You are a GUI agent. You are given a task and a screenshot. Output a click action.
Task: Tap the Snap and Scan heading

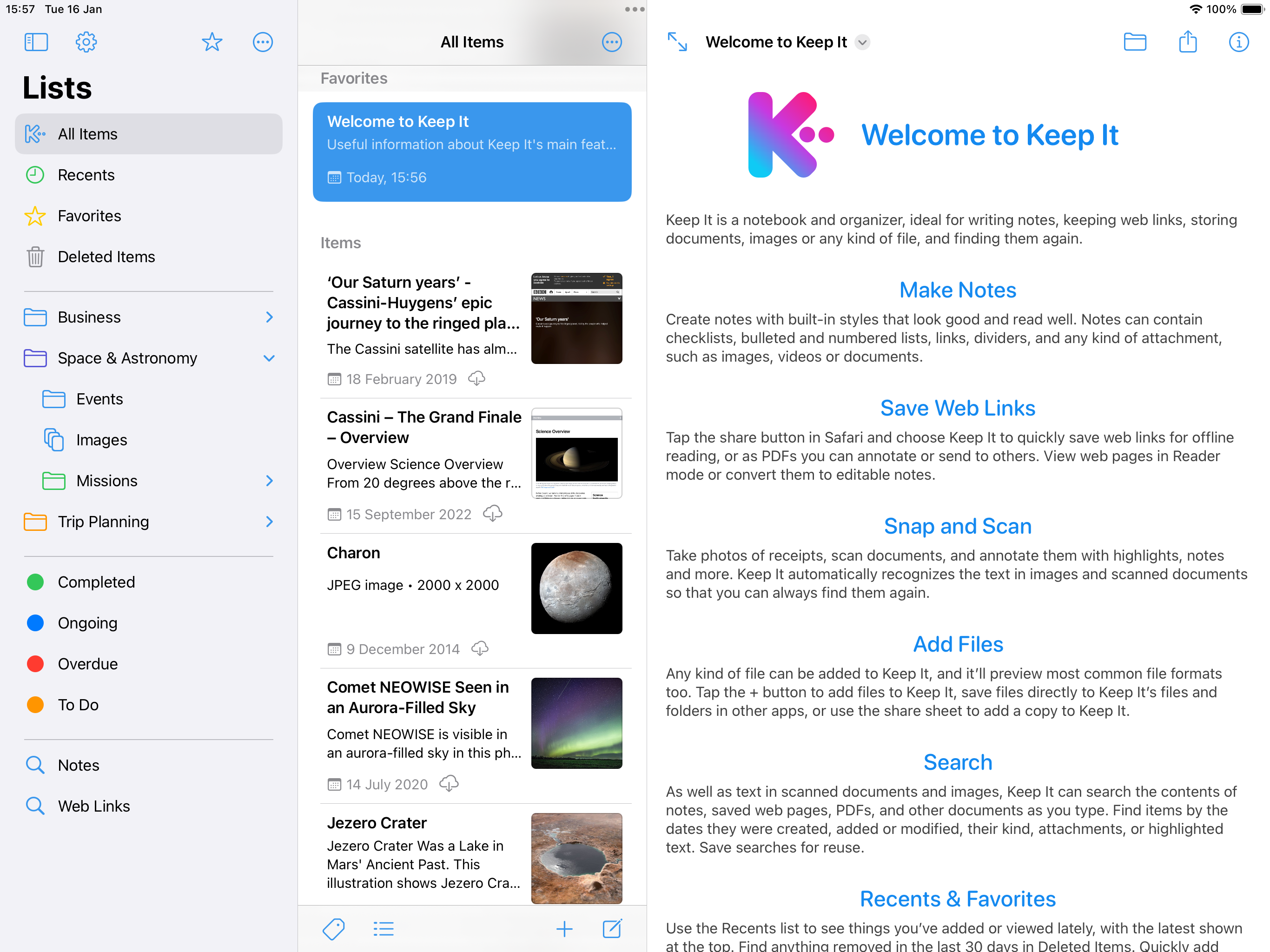click(x=958, y=526)
